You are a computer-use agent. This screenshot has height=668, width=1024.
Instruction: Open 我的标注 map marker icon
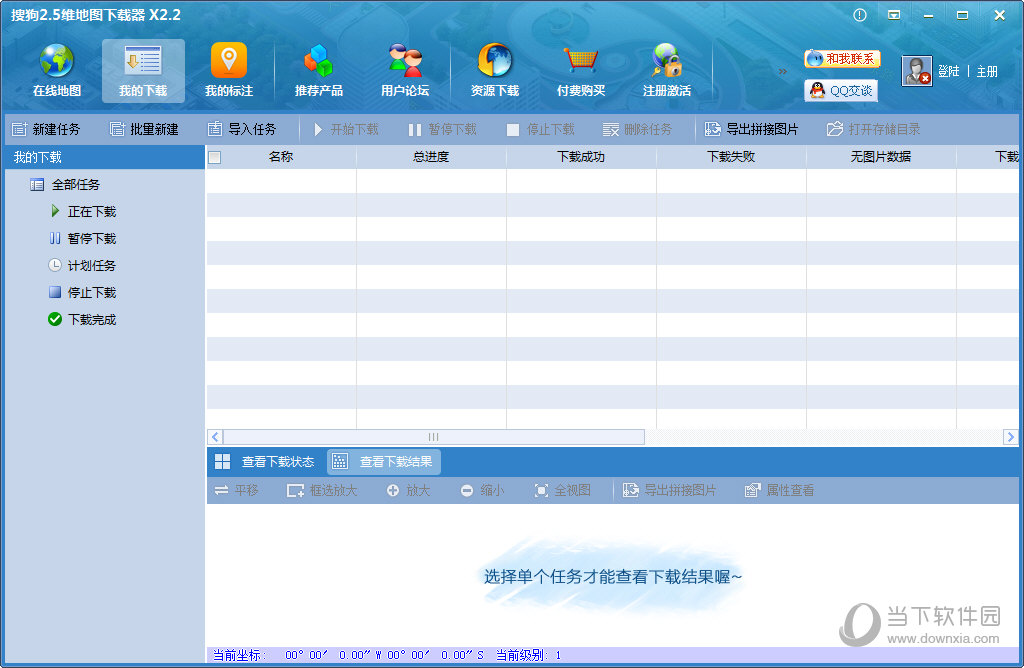click(229, 71)
